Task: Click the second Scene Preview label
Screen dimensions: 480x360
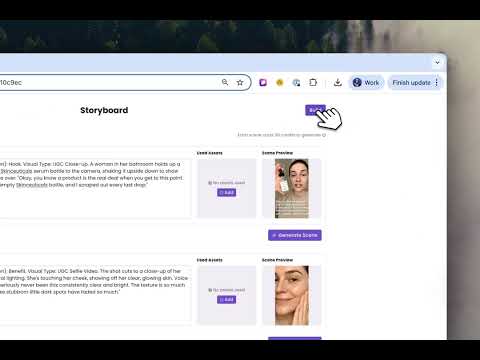Action: (x=277, y=260)
